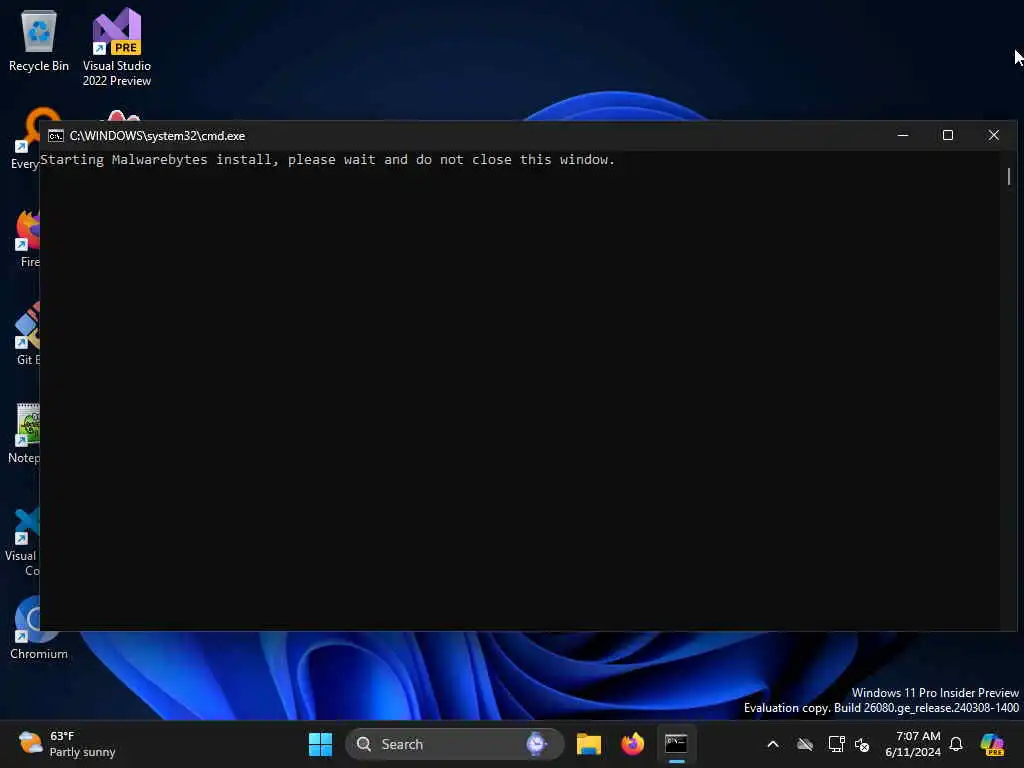1024x768 pixels.
Task: Select the Git Bash desktop shortcut
Action: [x=26, y=334]
